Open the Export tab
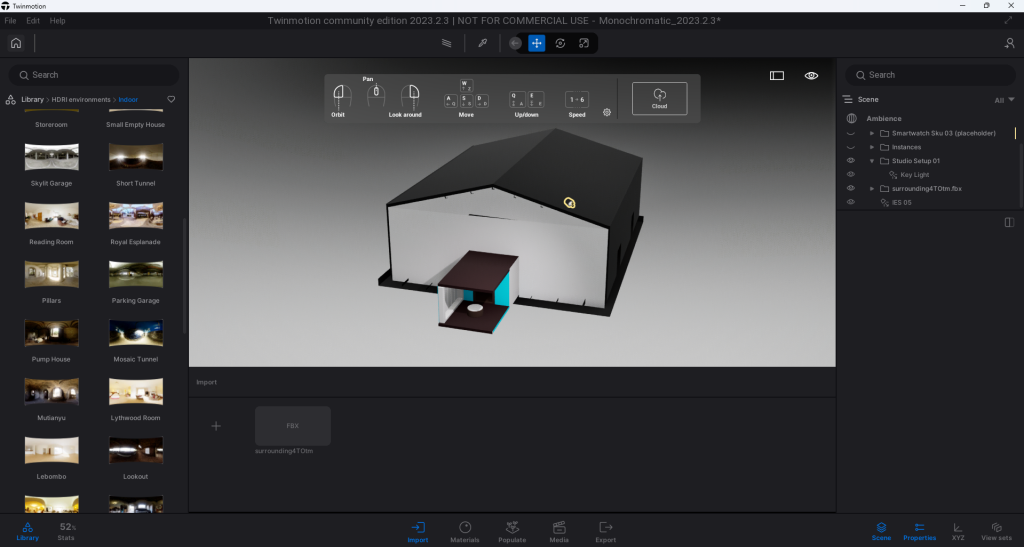 point(605,531)
